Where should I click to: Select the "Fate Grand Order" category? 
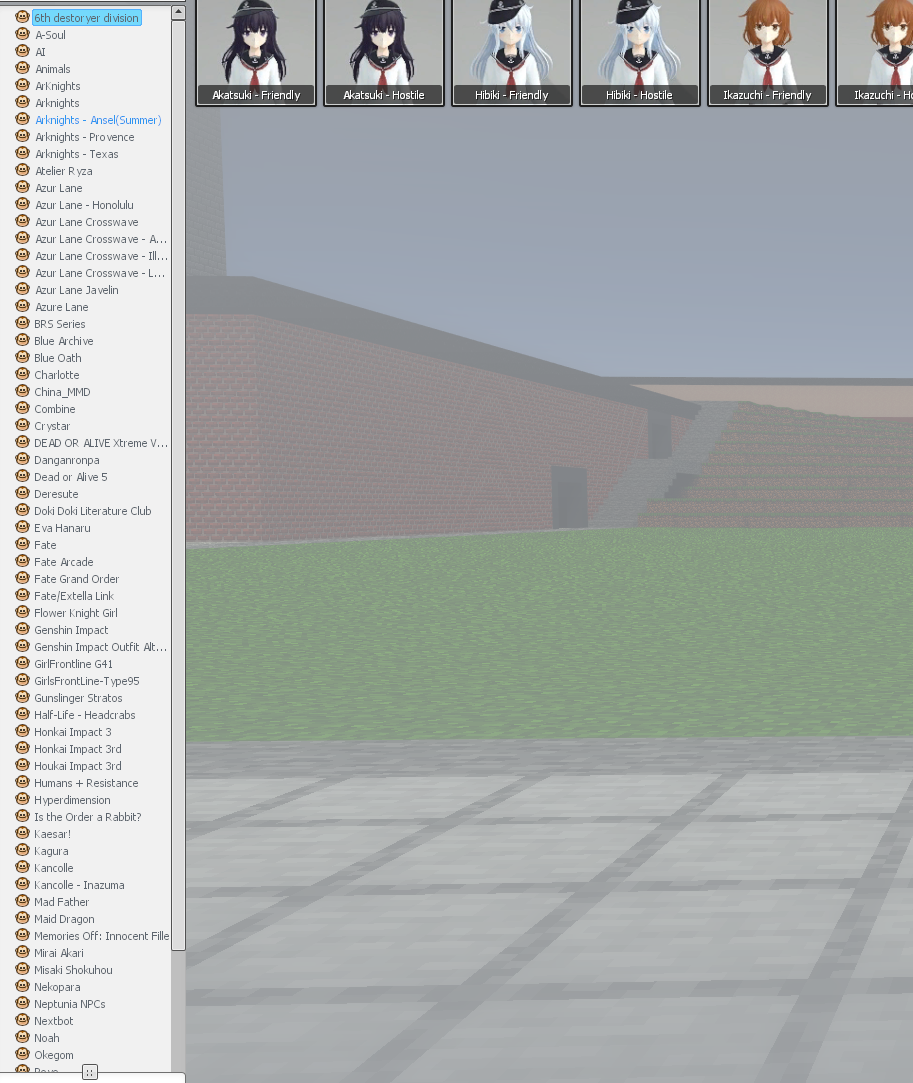77,579
